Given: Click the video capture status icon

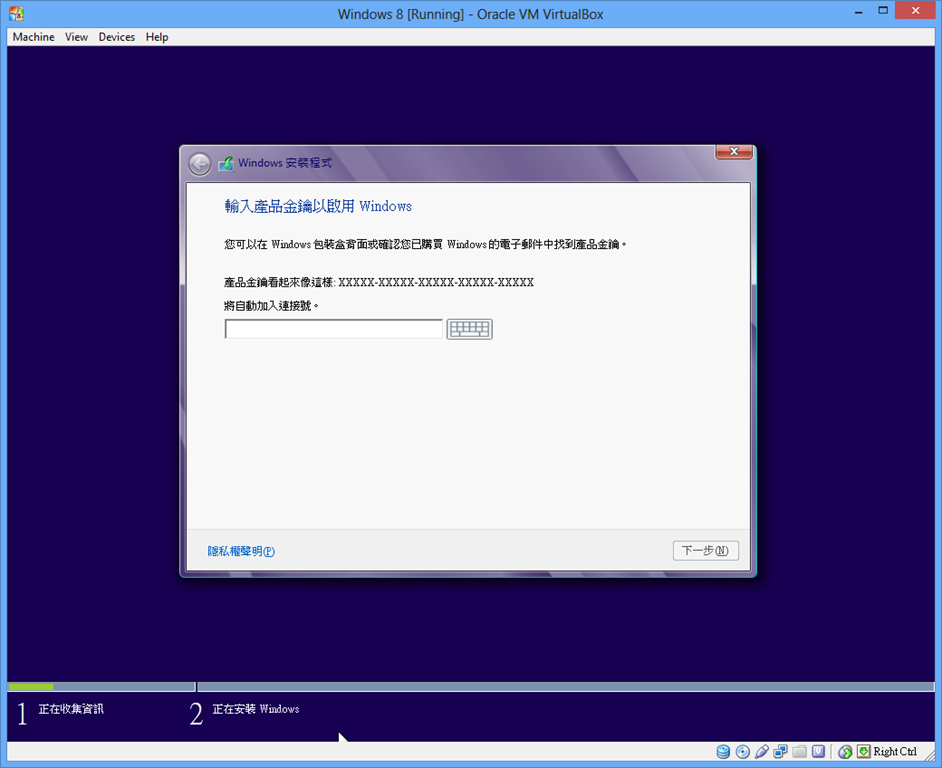Looking at the screenshot, I should [x=818, y=752].
